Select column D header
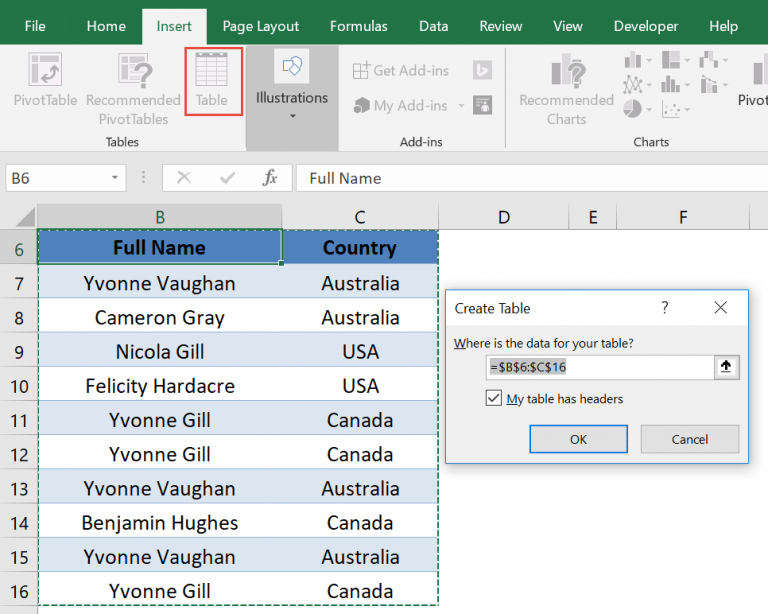The height and width of the screenshot is (614, 768). click(504, 216)
